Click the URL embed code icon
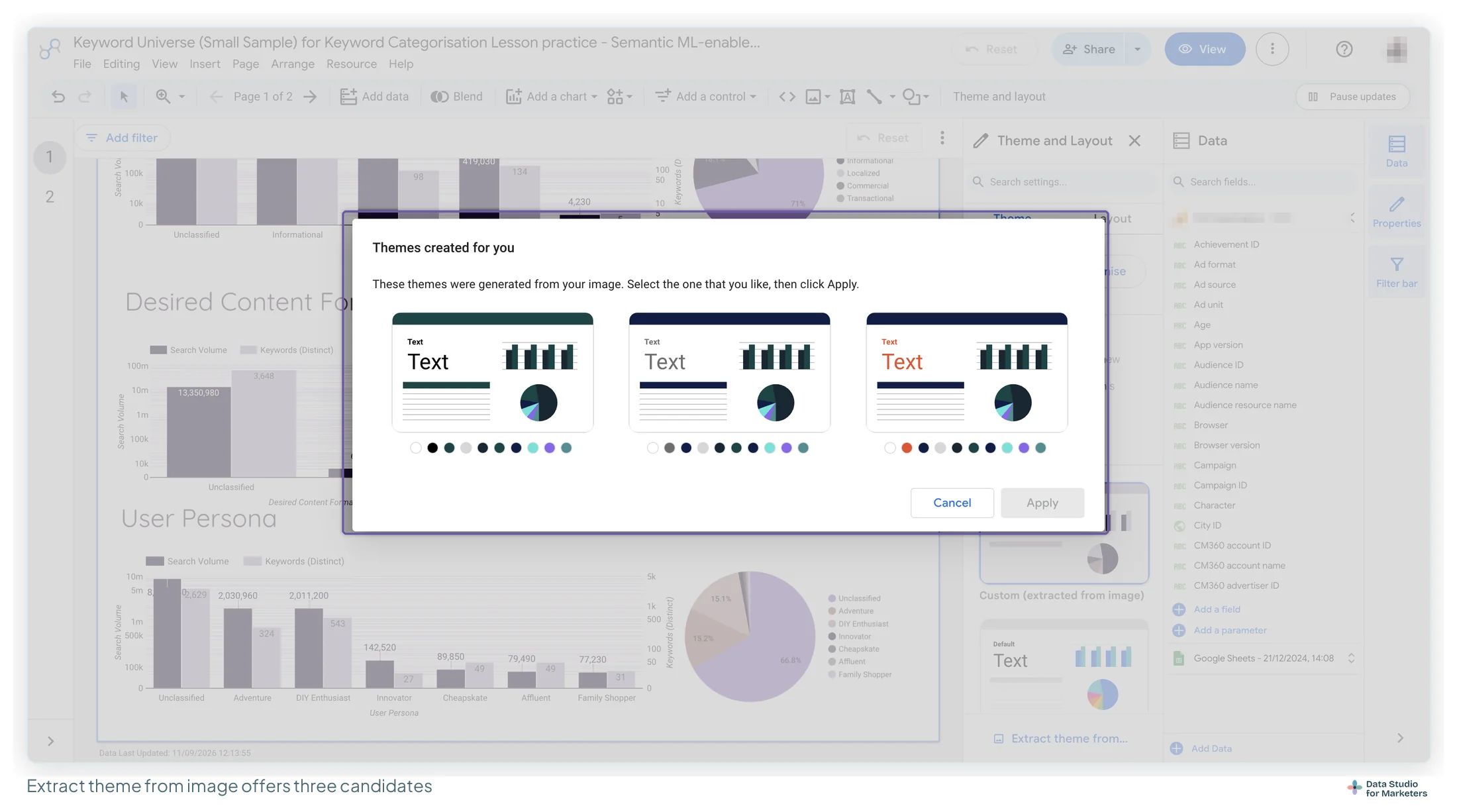Viewport: 1457px width, 812px height. click(787, 97)
